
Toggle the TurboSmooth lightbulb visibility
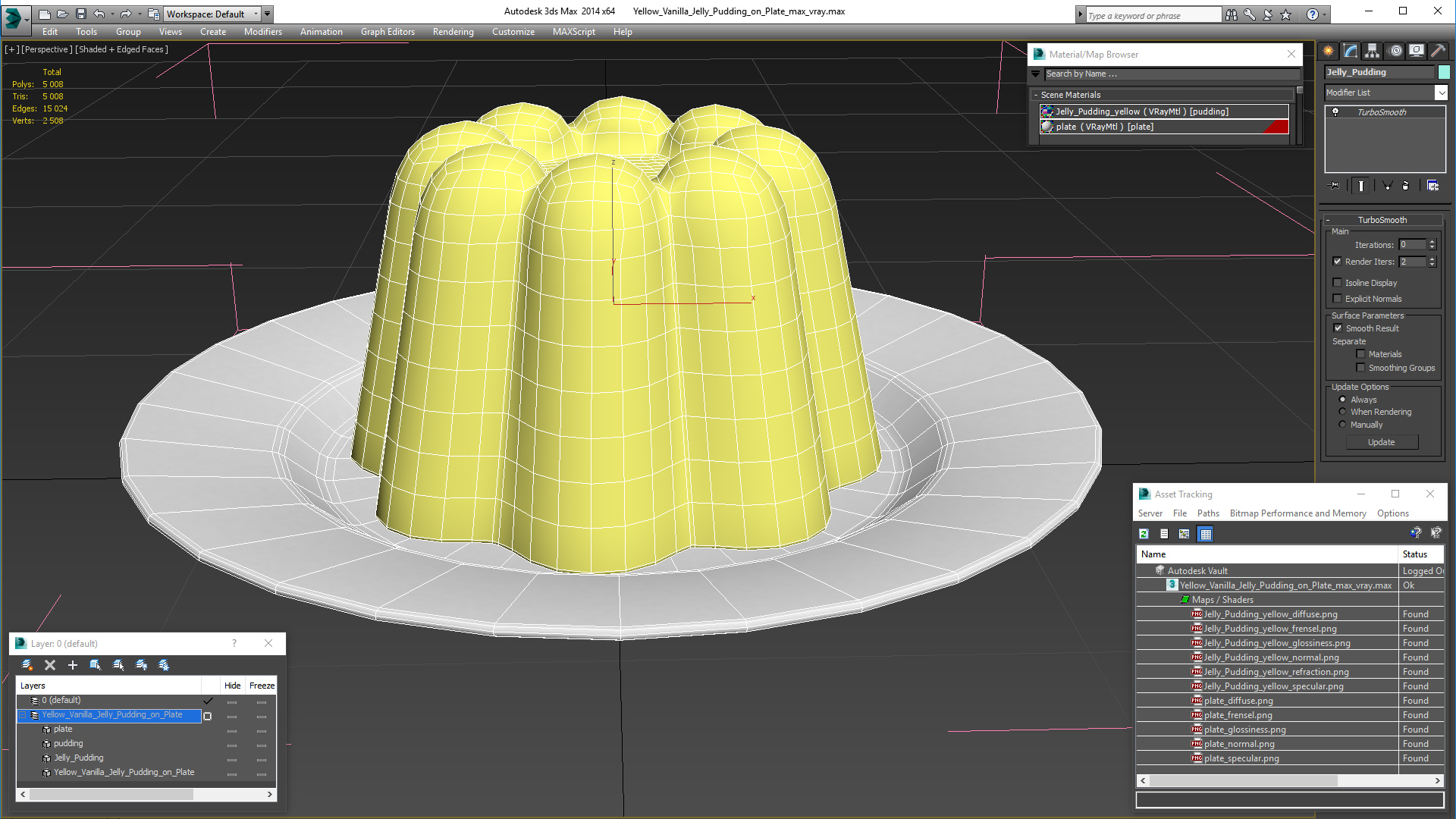[1335, 112]
